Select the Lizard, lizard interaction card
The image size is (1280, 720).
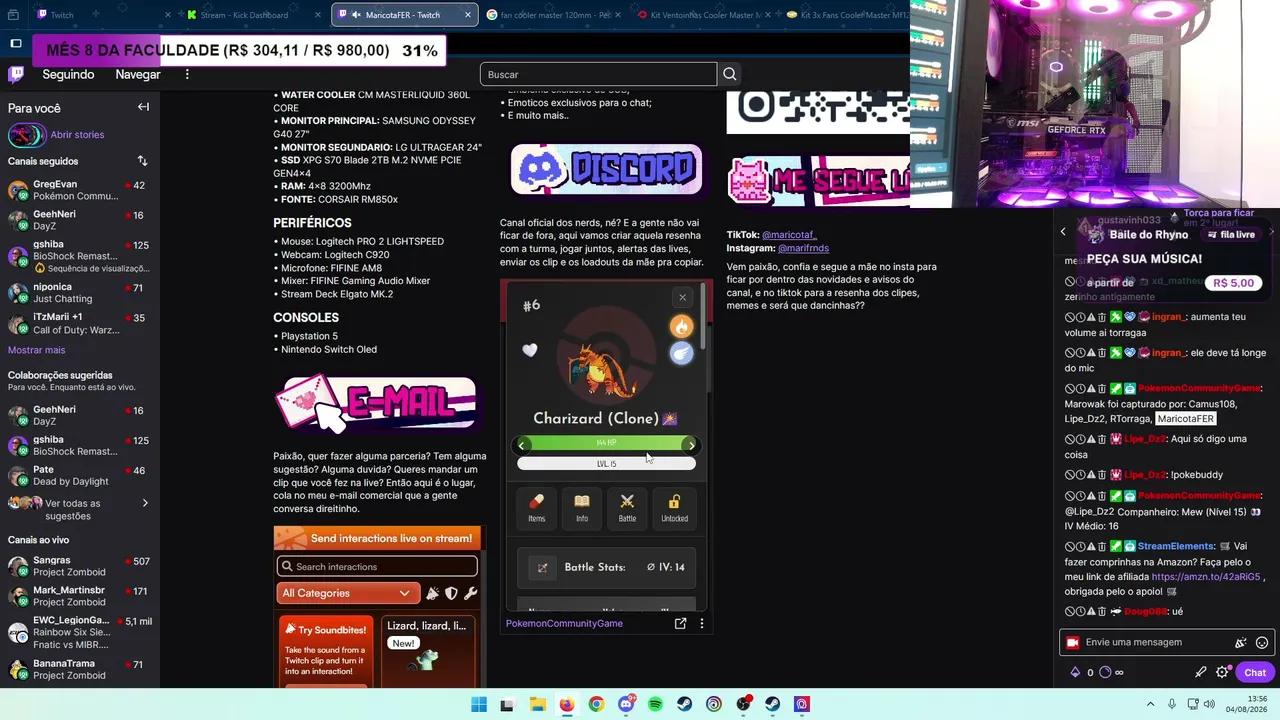pyautogui.click(x=428, y=651)
